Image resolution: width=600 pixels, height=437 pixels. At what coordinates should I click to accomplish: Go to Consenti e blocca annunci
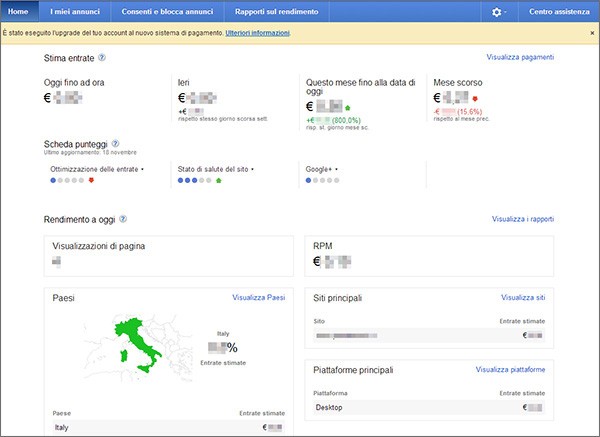[166, 12]
